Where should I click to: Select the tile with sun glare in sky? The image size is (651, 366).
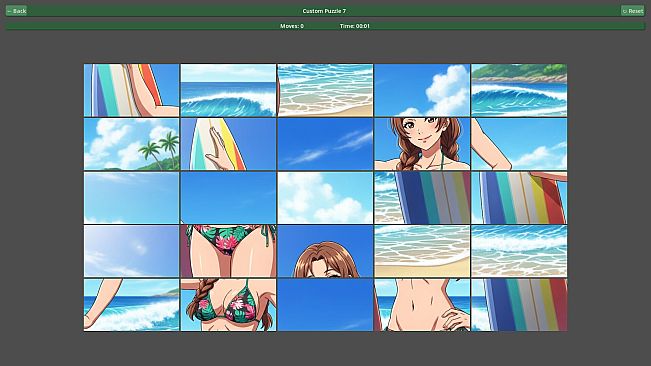132,251
